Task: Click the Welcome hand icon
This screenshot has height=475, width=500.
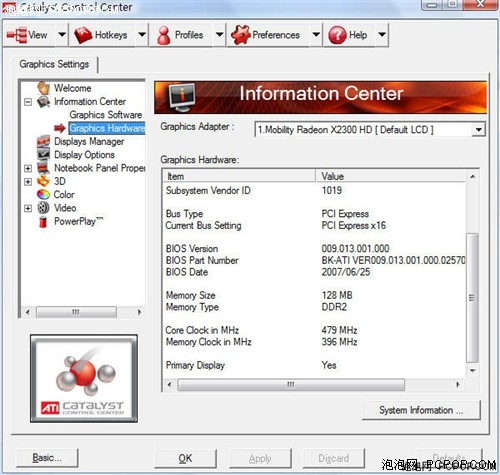Action: (43, 88)
